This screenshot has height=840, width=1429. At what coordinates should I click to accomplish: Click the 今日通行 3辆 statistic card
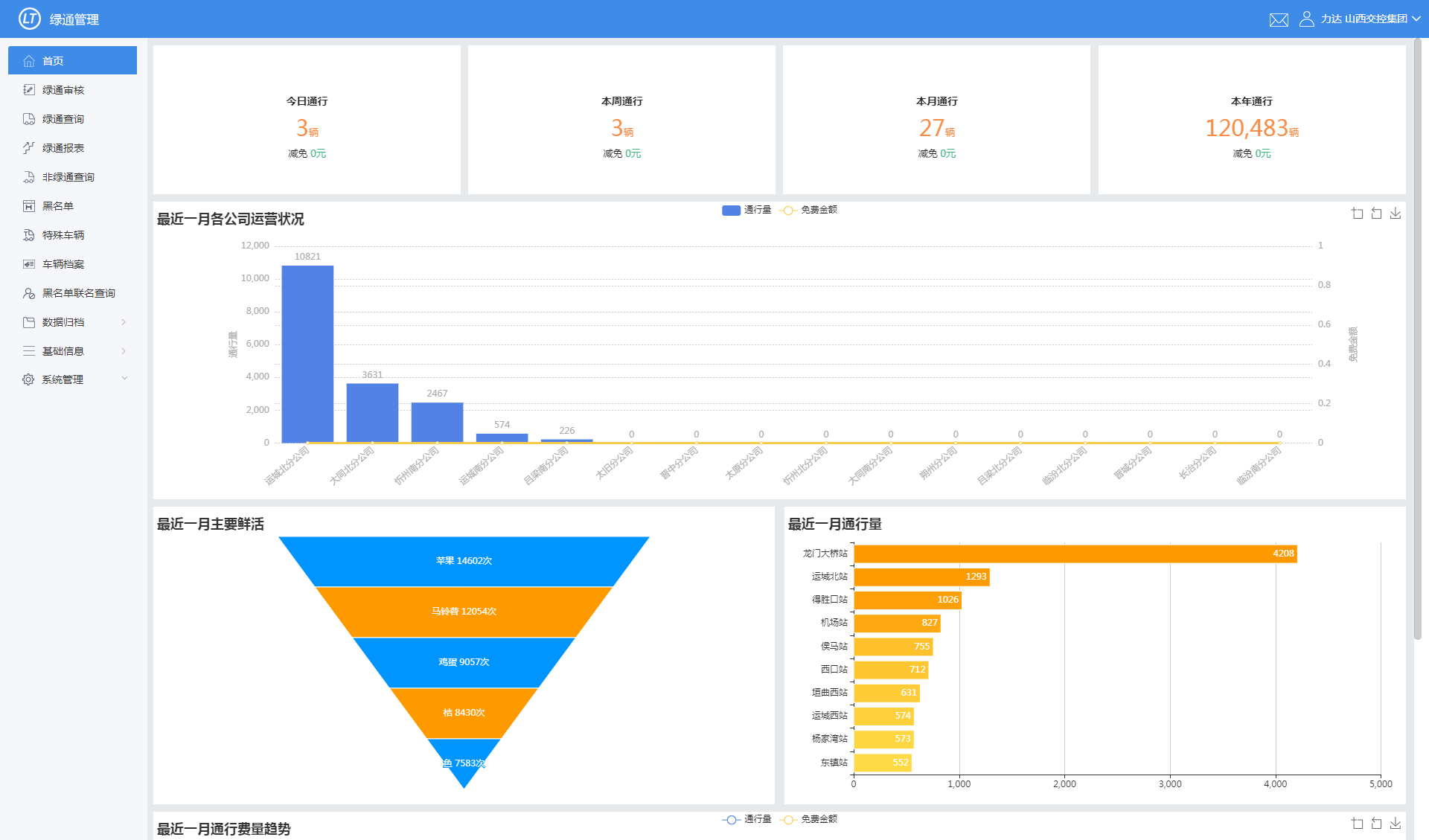point(307,120)
